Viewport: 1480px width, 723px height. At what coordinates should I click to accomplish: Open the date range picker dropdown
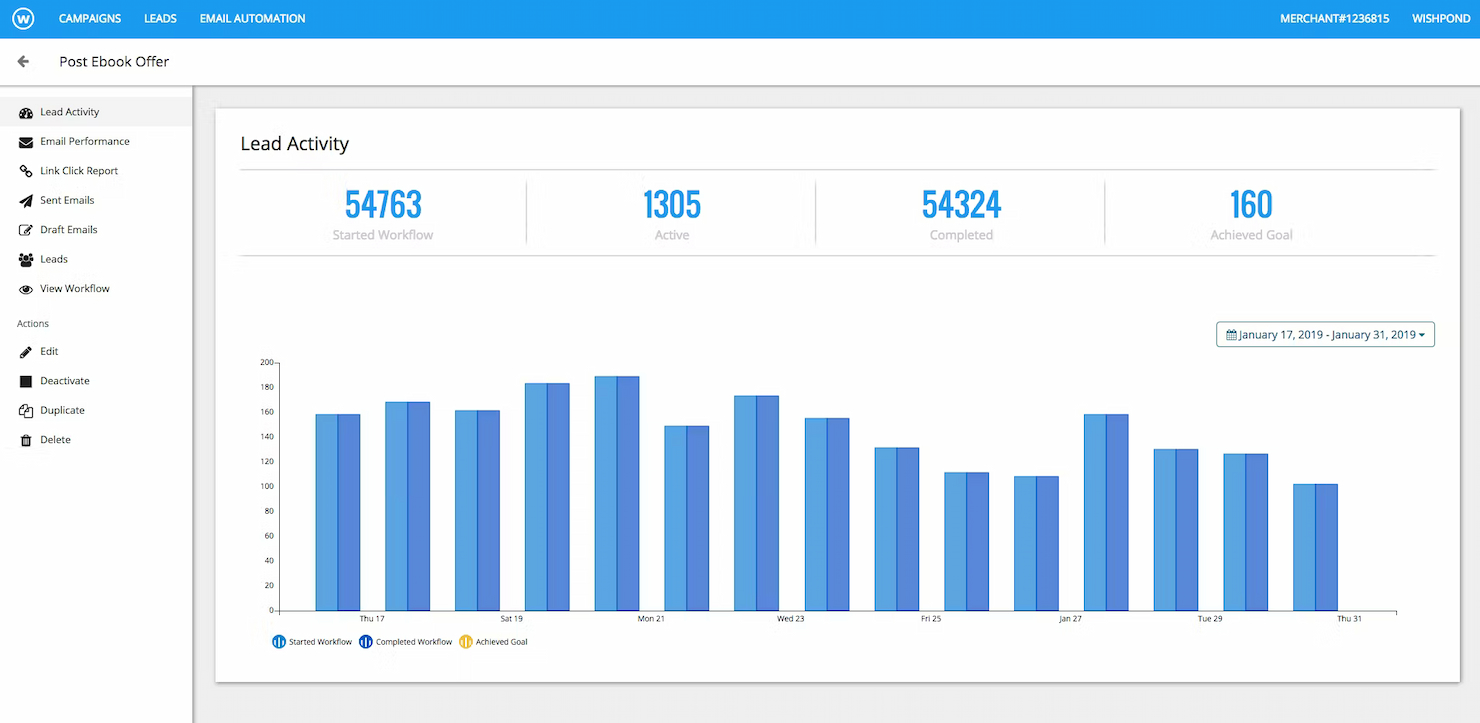(1324, 334)
